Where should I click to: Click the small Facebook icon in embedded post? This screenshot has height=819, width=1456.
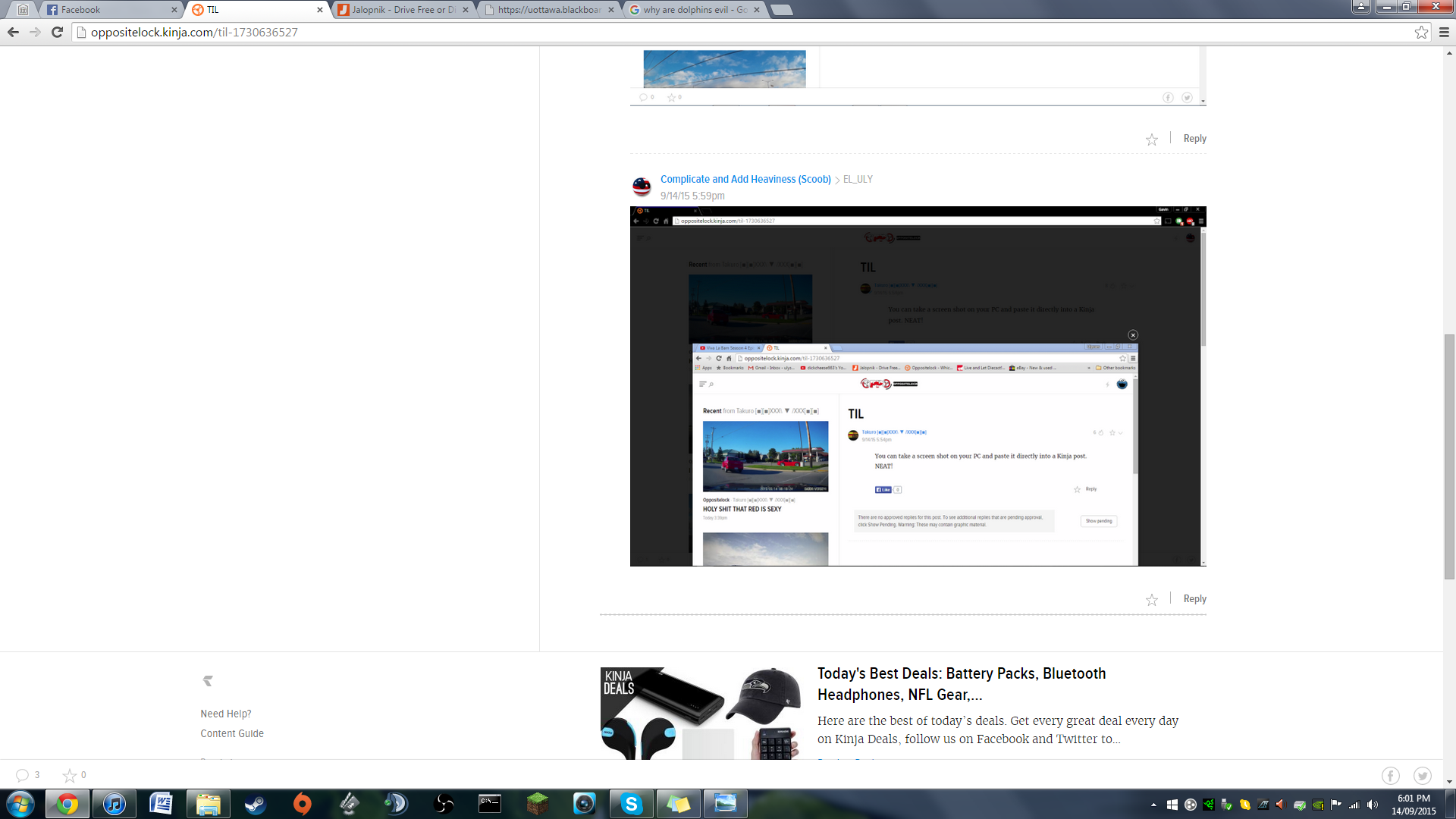1168,97
